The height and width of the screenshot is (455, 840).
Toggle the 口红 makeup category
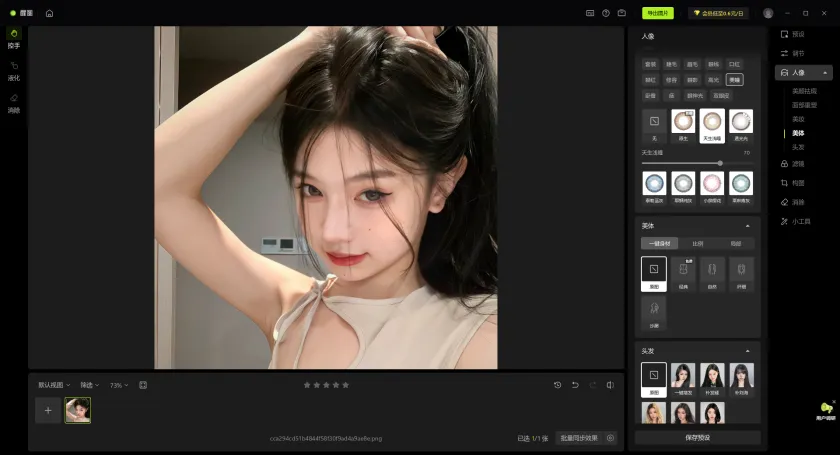[x=734, y=64]
